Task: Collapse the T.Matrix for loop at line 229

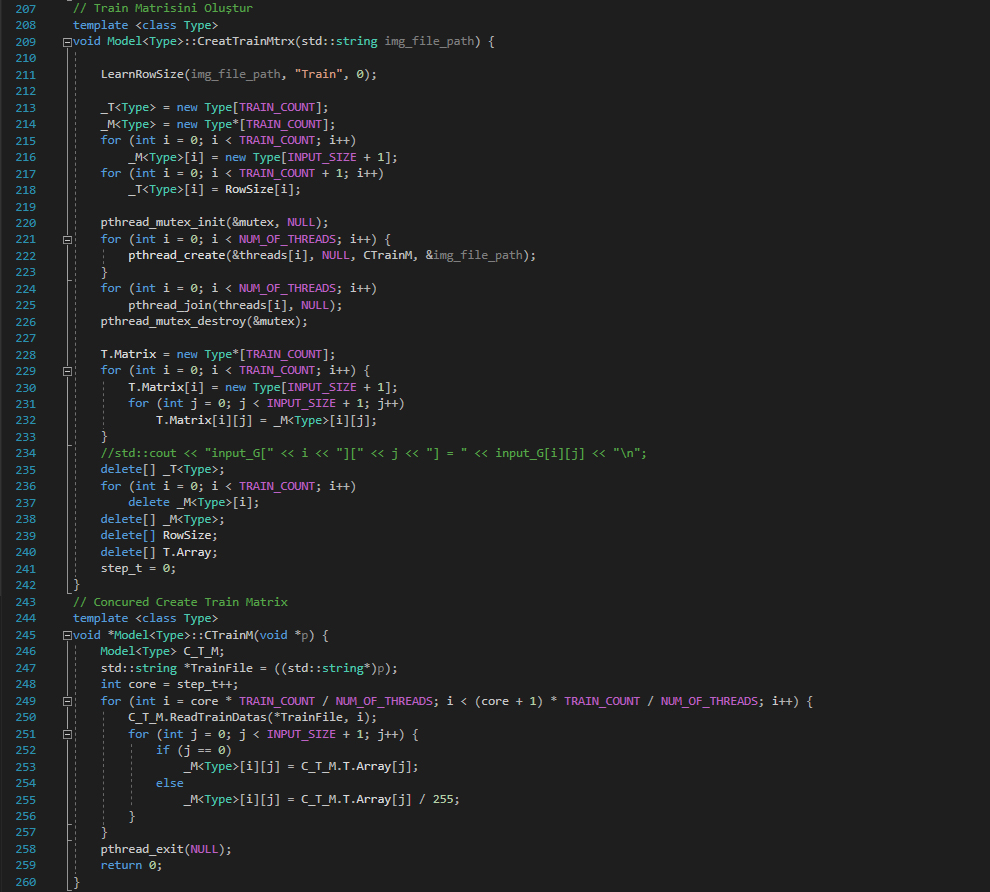Action: click(67, 370)
